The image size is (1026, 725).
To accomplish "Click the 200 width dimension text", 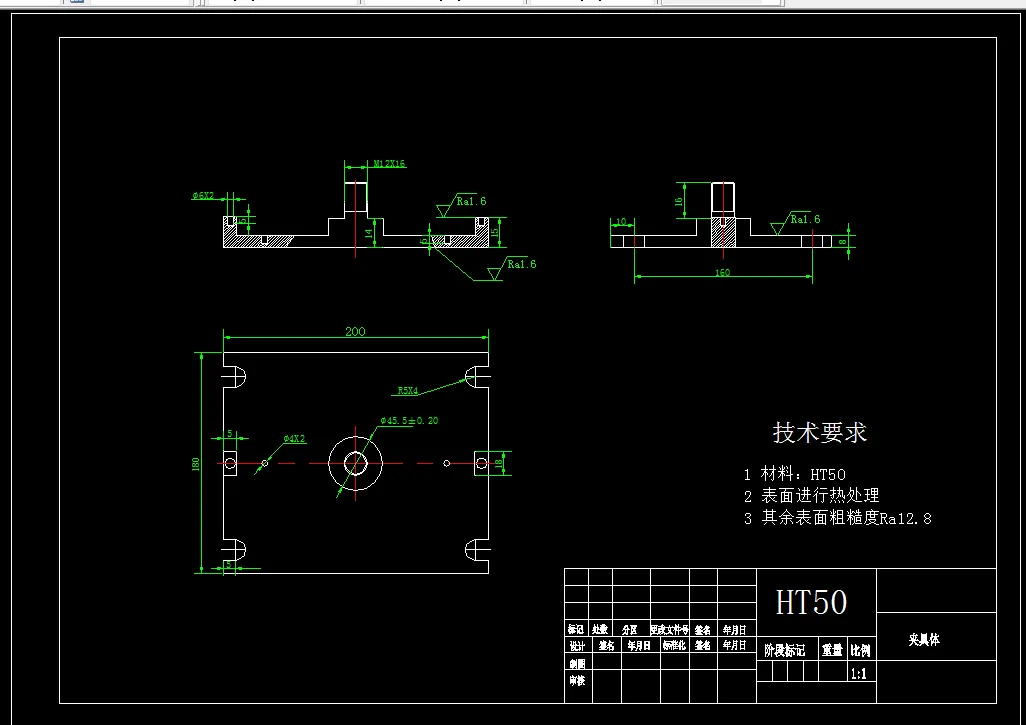I will tap(355, 332).
